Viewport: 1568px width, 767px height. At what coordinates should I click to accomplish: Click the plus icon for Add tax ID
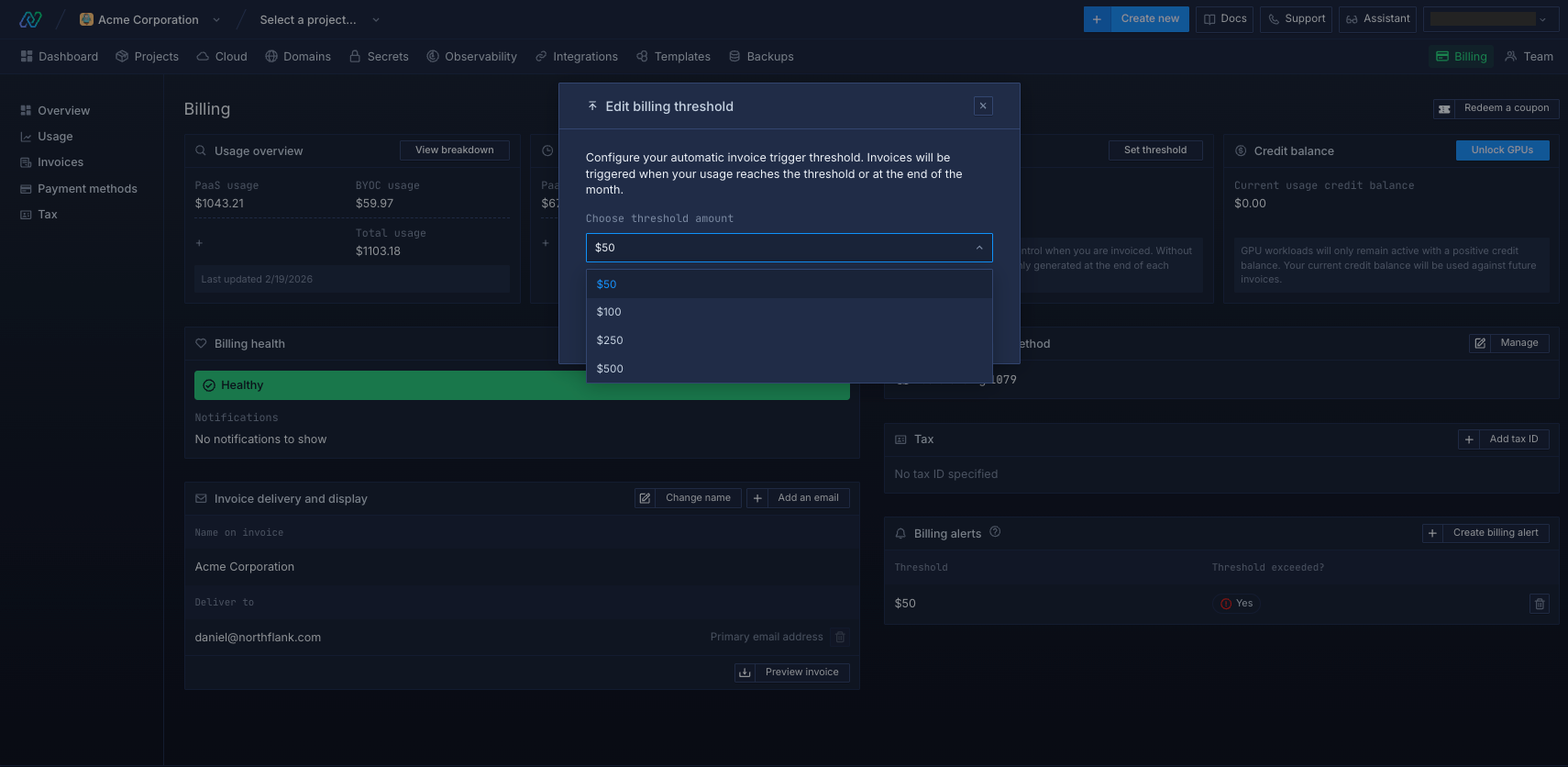coord(1469,439)
